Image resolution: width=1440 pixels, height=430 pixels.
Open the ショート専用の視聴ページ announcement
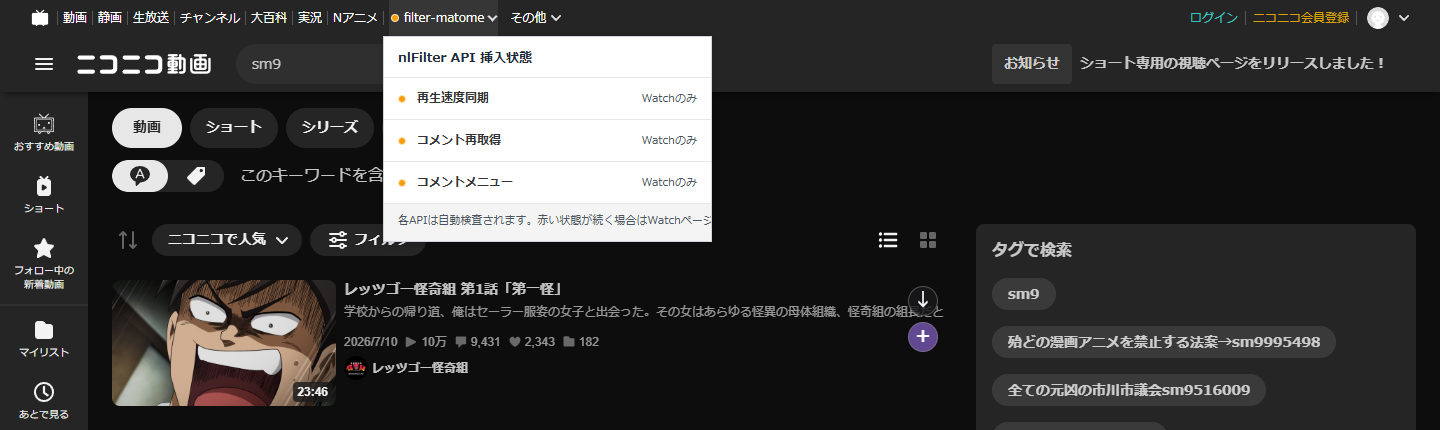tap(1233, 63)
